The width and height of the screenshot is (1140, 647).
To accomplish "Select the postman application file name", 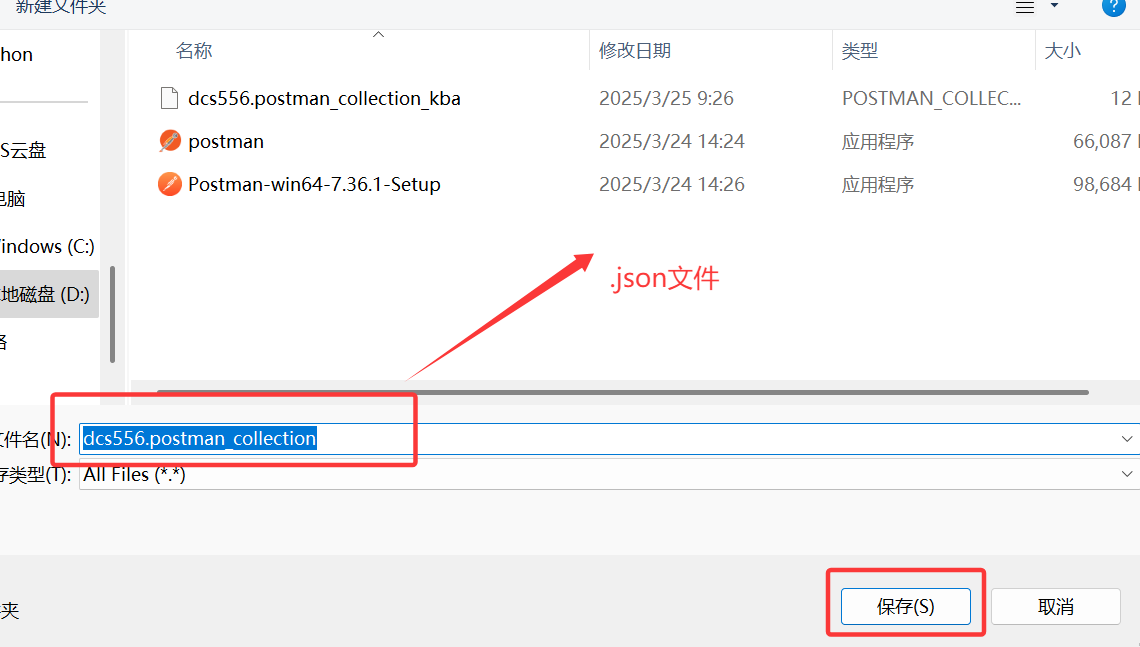I will tap(226, 142).
